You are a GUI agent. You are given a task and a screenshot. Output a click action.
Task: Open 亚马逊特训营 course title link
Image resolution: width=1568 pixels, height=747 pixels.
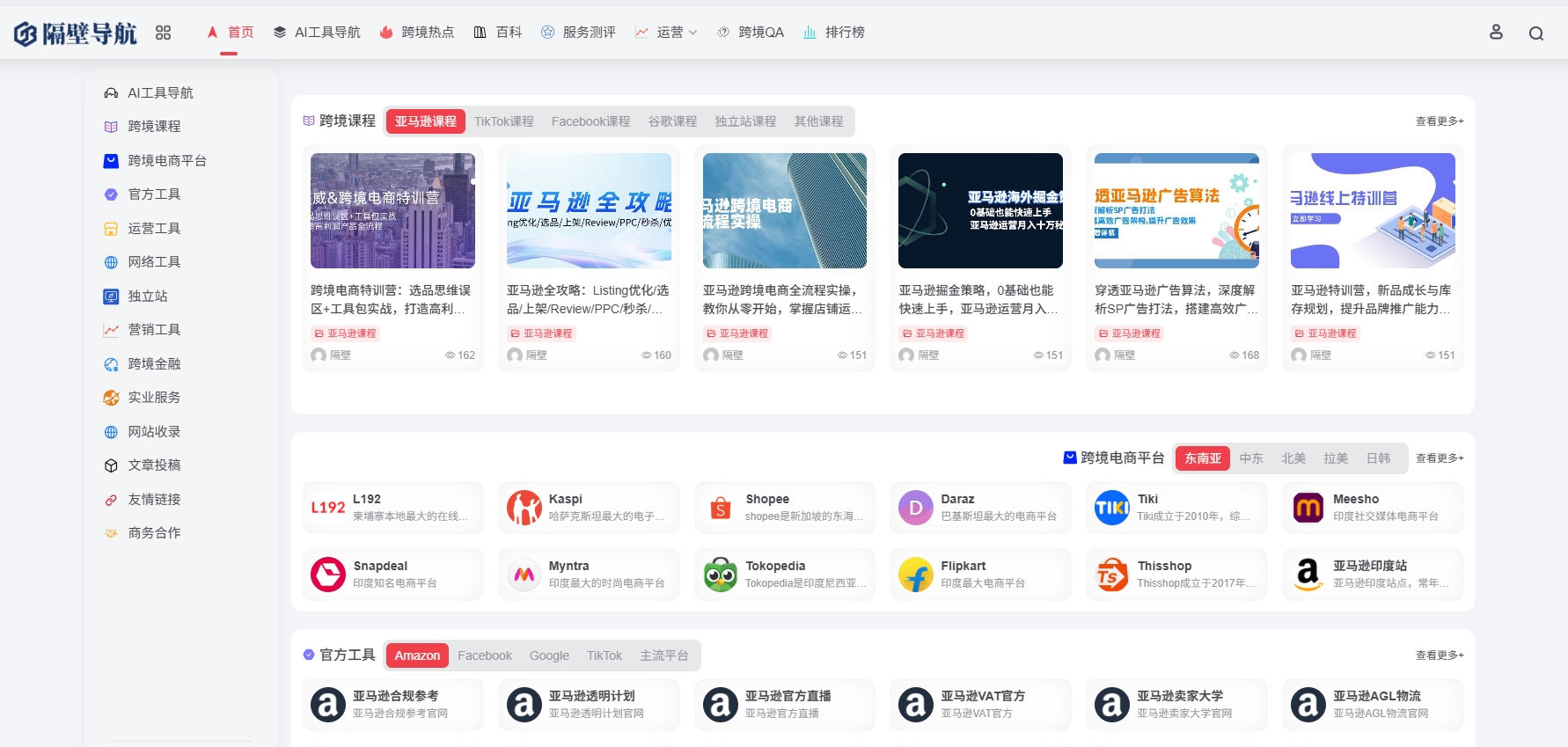(1373, 299)
